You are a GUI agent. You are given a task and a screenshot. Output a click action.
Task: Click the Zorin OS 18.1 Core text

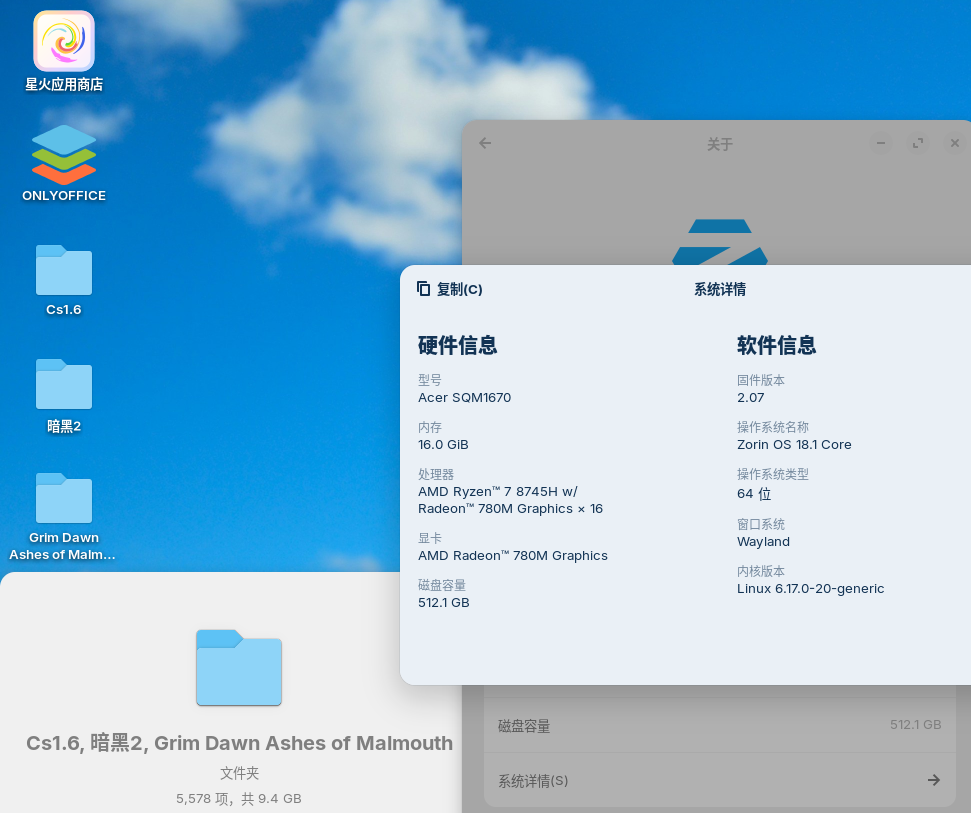point(794,445)
